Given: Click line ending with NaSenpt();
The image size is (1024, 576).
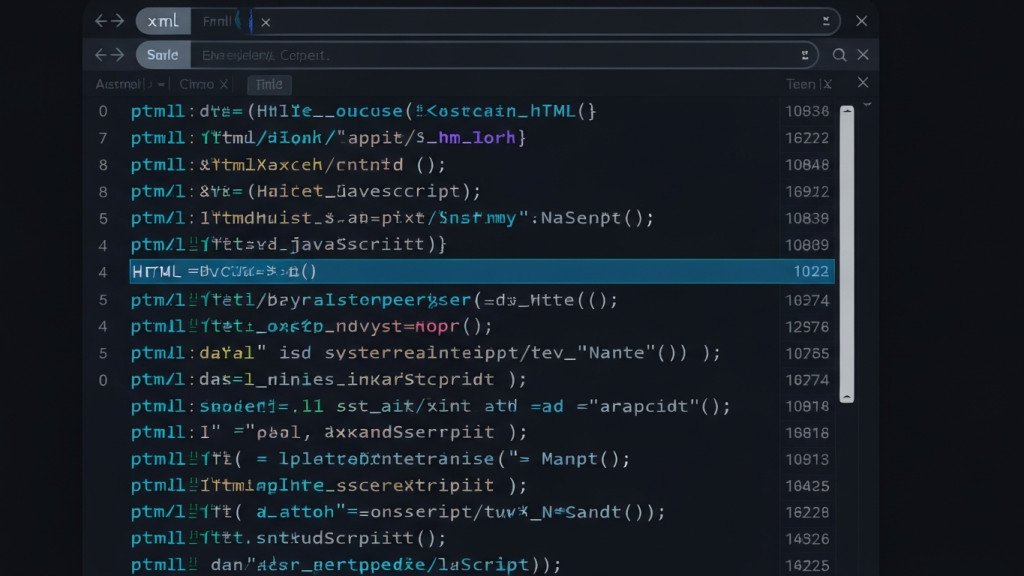Looking at the screenshot, I should (392, 217).
